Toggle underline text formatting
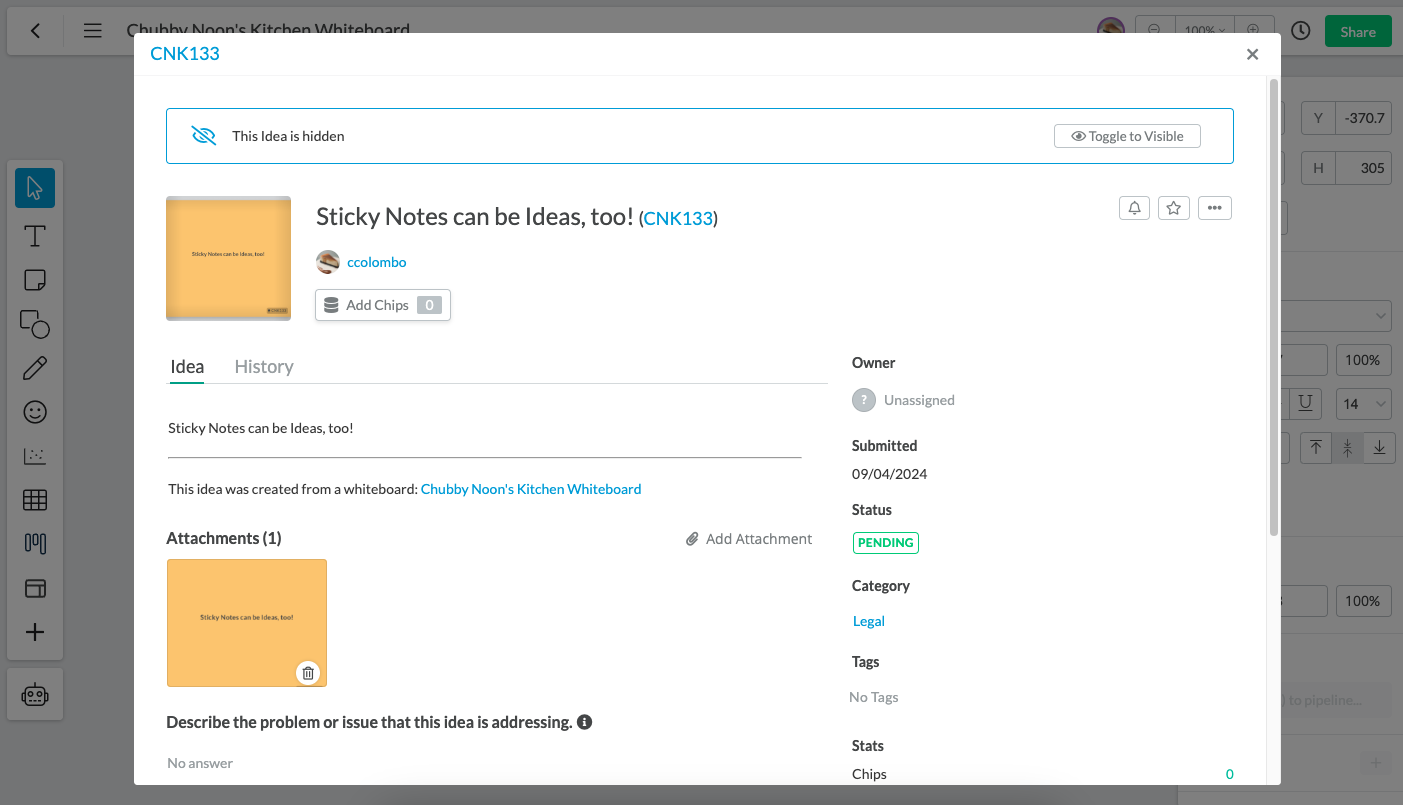Viewport: 1403px width, 805px height. [1305, 403]
